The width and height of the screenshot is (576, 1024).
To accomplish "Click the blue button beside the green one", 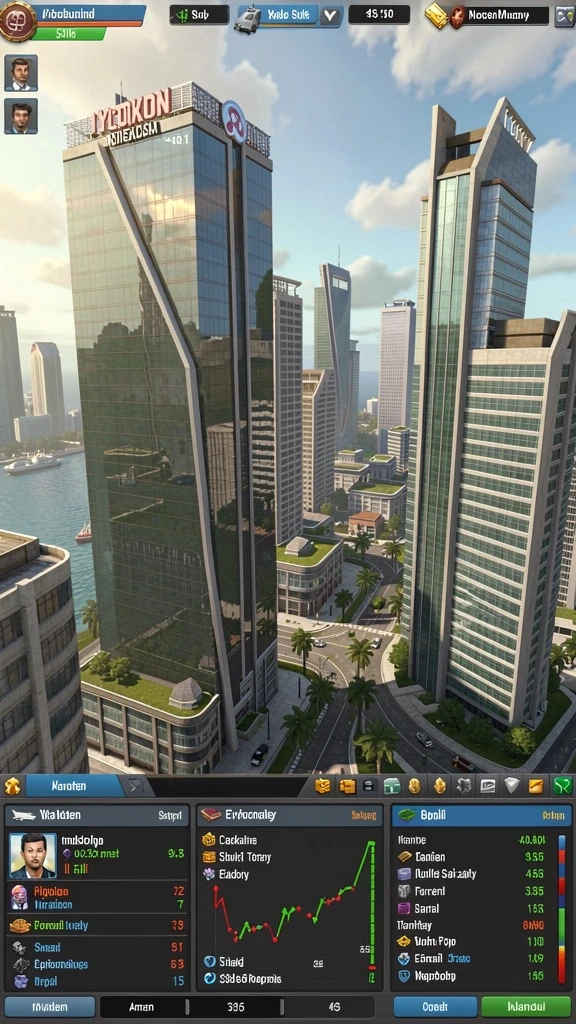I will coord(434,1006).
